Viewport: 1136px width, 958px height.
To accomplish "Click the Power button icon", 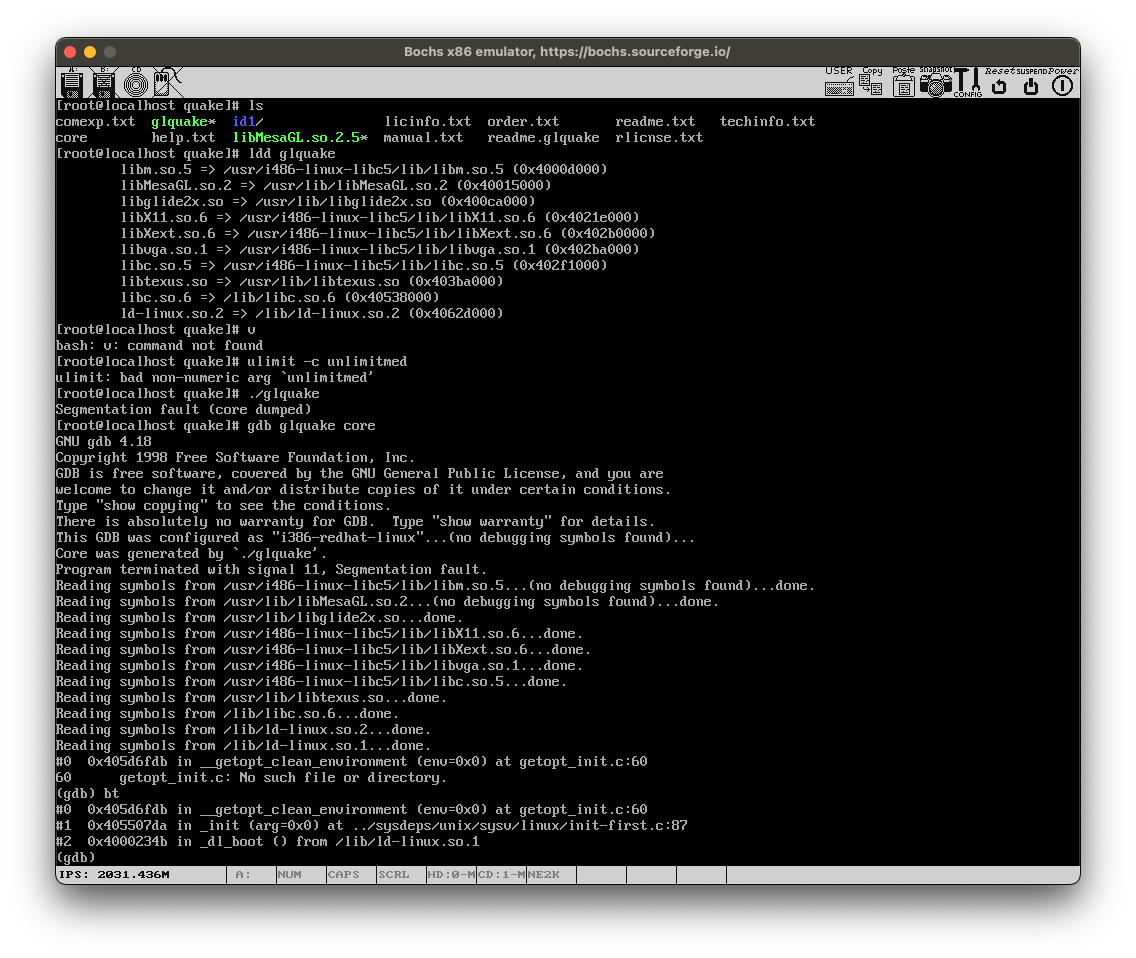I will (1063, 82).
